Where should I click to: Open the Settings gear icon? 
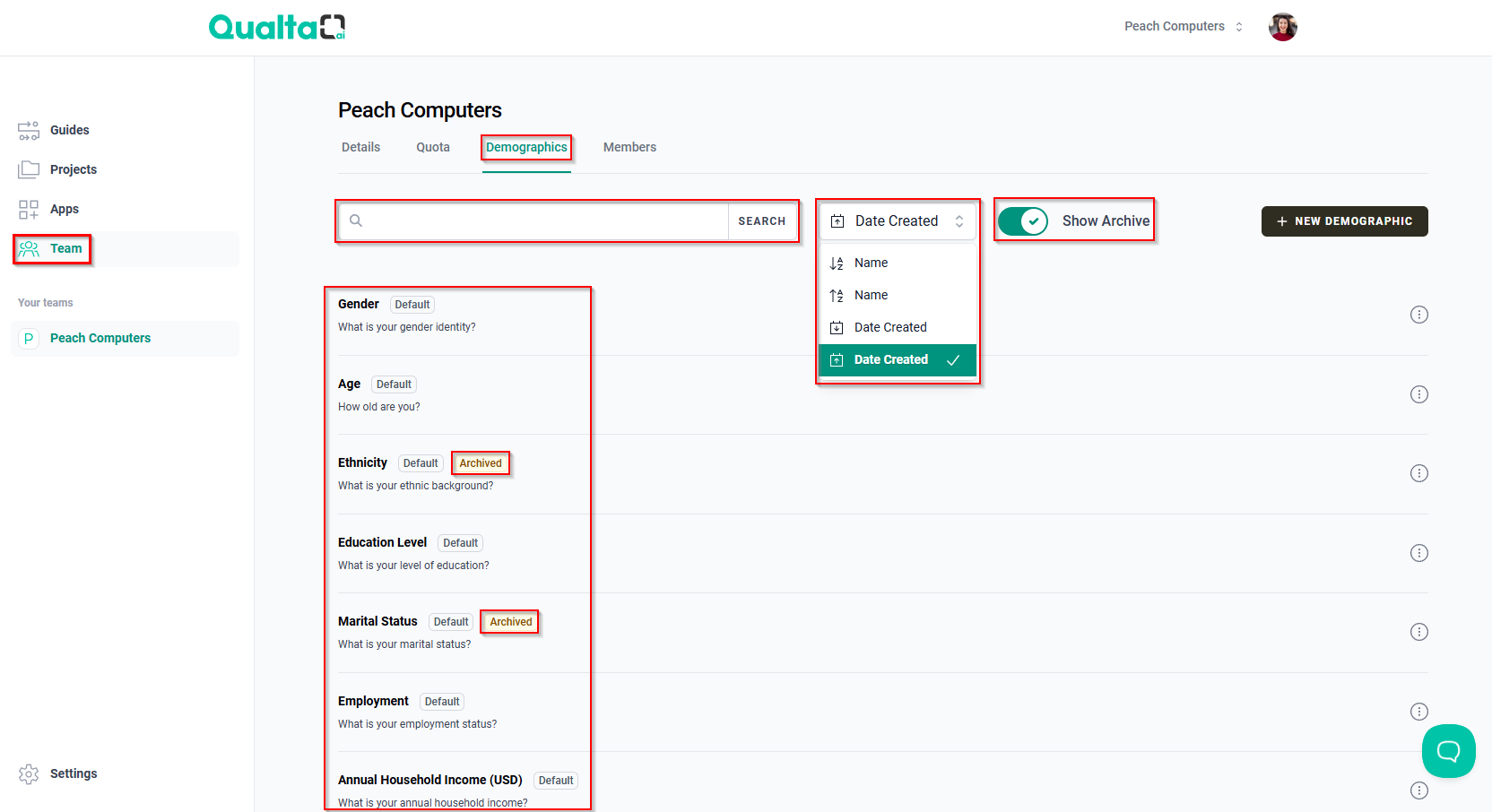[x=29, y=773]
